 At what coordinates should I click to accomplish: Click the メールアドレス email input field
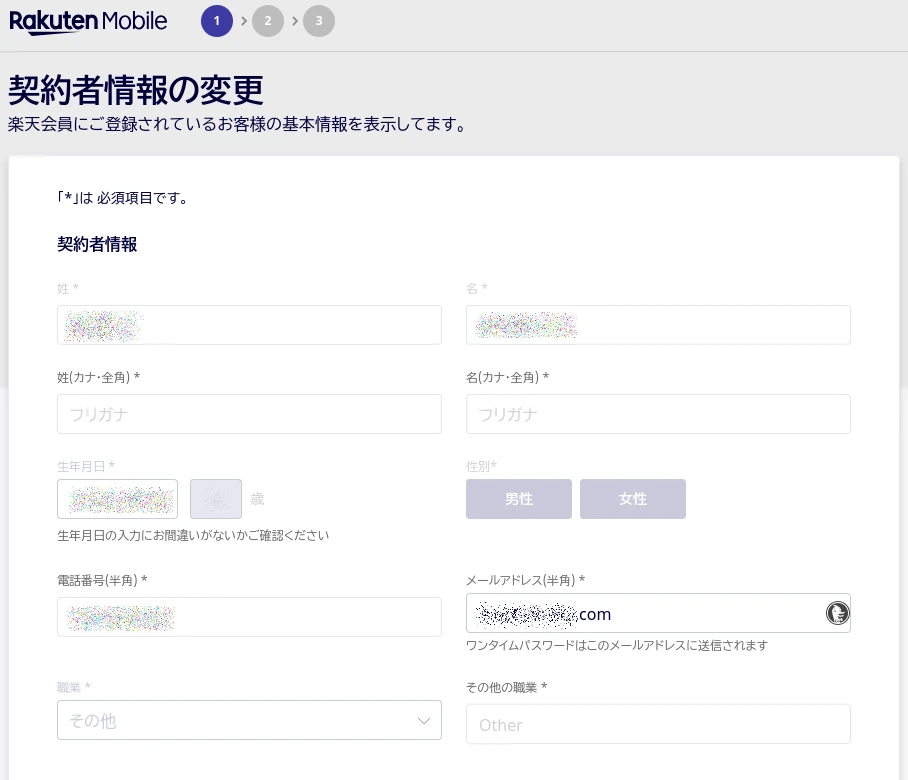[640, 613]
